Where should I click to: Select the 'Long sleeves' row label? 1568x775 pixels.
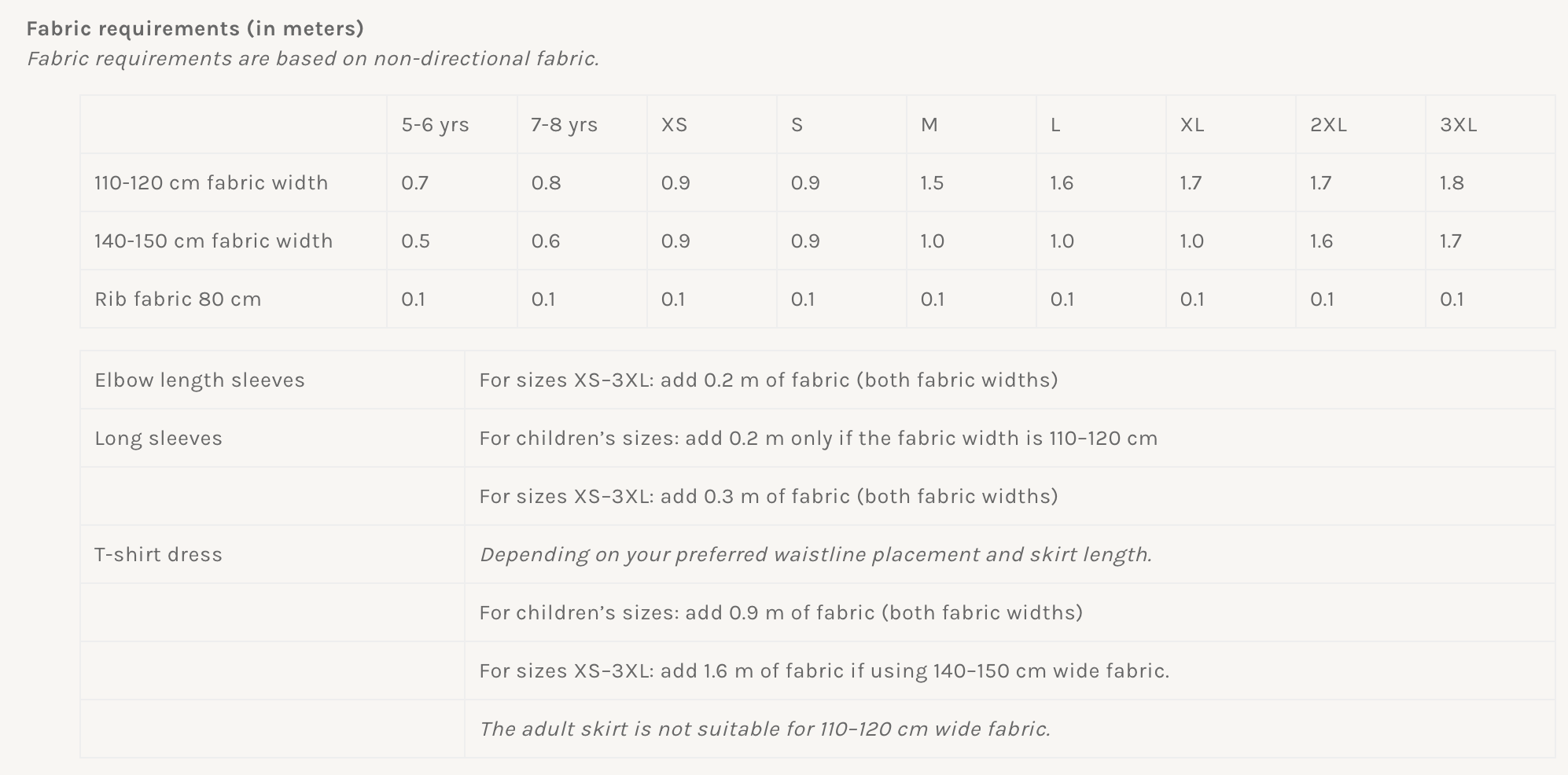(x=158, y=439)
